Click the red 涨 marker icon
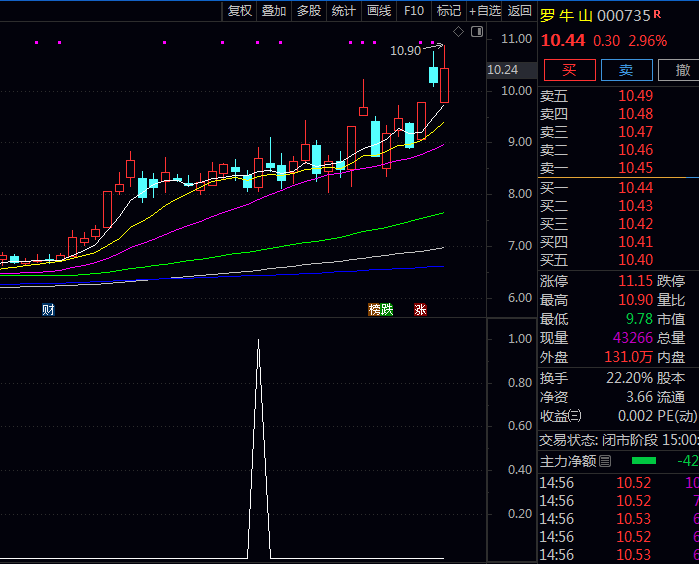 click(420, 310)
